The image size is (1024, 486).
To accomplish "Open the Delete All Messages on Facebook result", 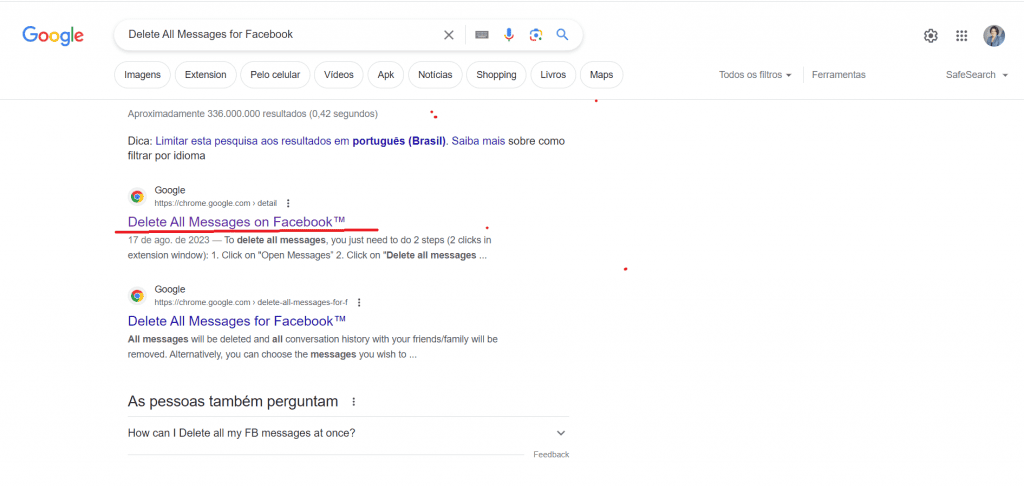I will [236, 222].
